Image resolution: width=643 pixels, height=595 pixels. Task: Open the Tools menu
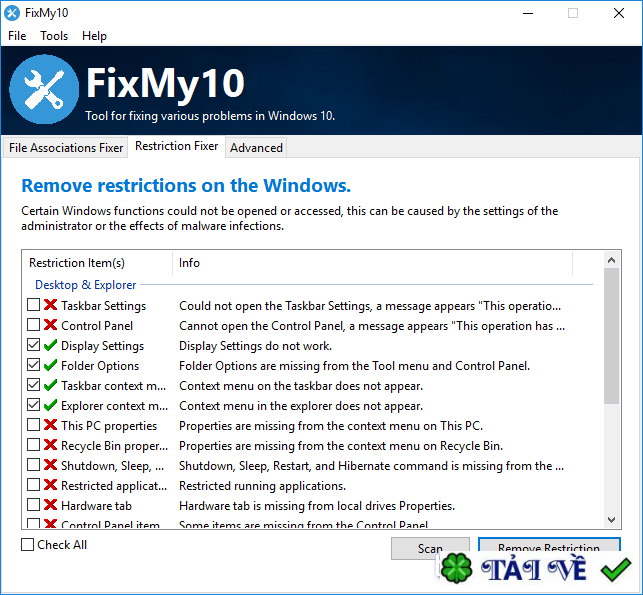coord(54,36)
